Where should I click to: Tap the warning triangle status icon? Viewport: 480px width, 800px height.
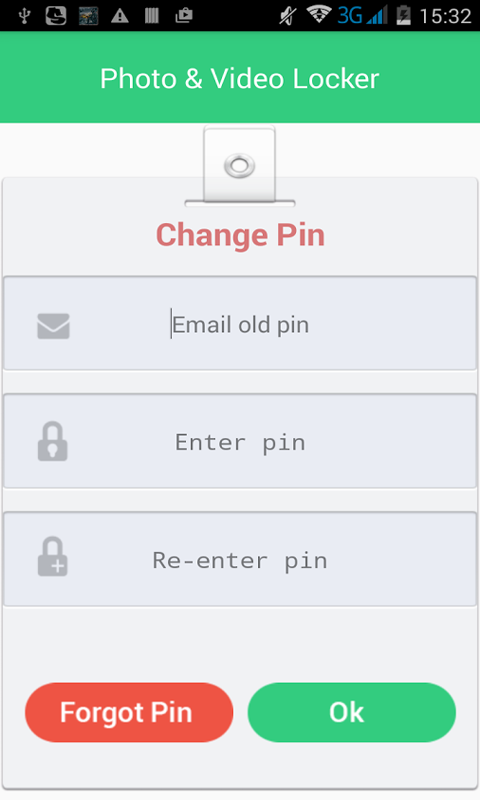click(x=120, y=16)
